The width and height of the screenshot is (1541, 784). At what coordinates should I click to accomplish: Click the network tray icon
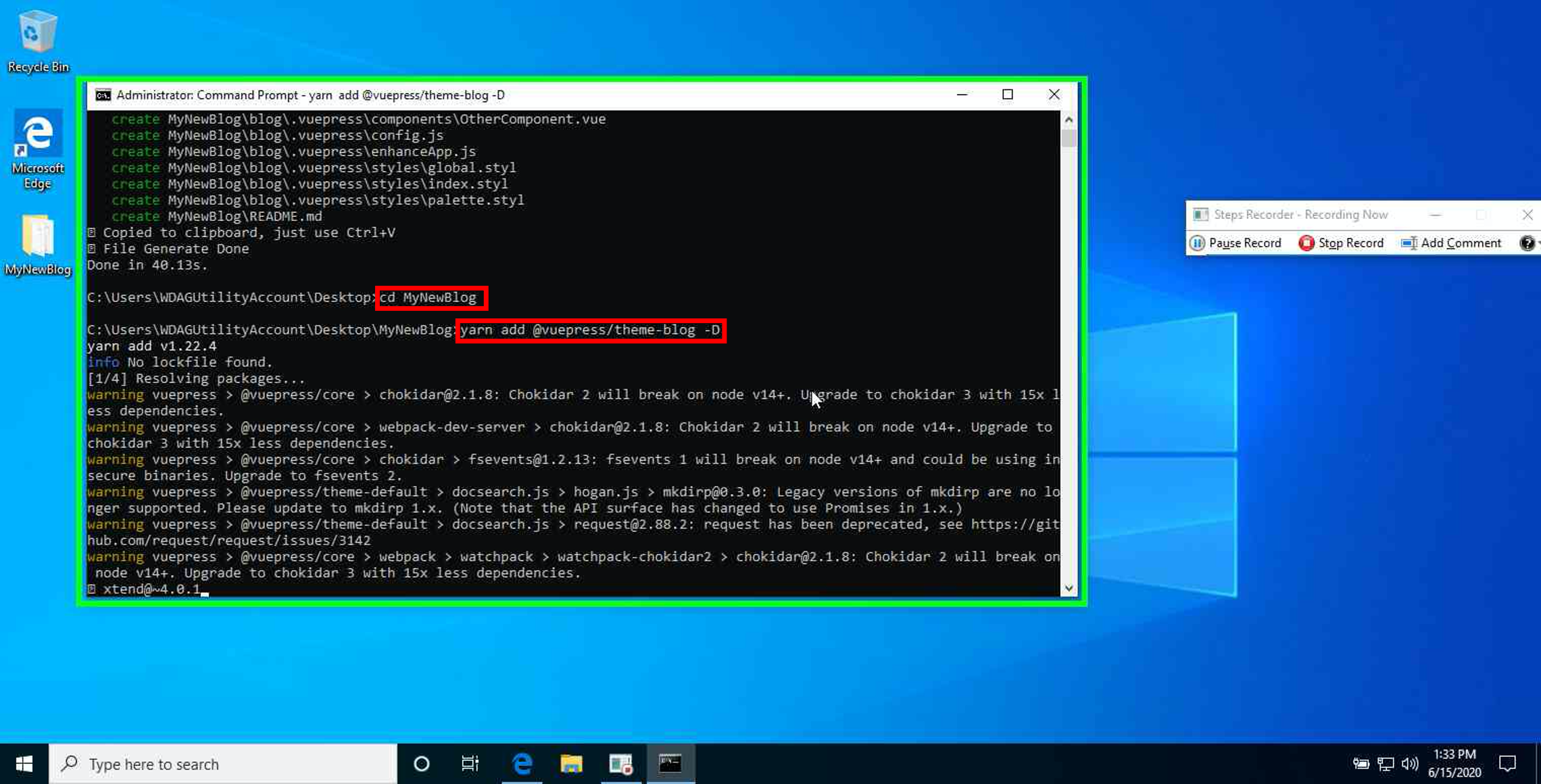(1386, 764)
